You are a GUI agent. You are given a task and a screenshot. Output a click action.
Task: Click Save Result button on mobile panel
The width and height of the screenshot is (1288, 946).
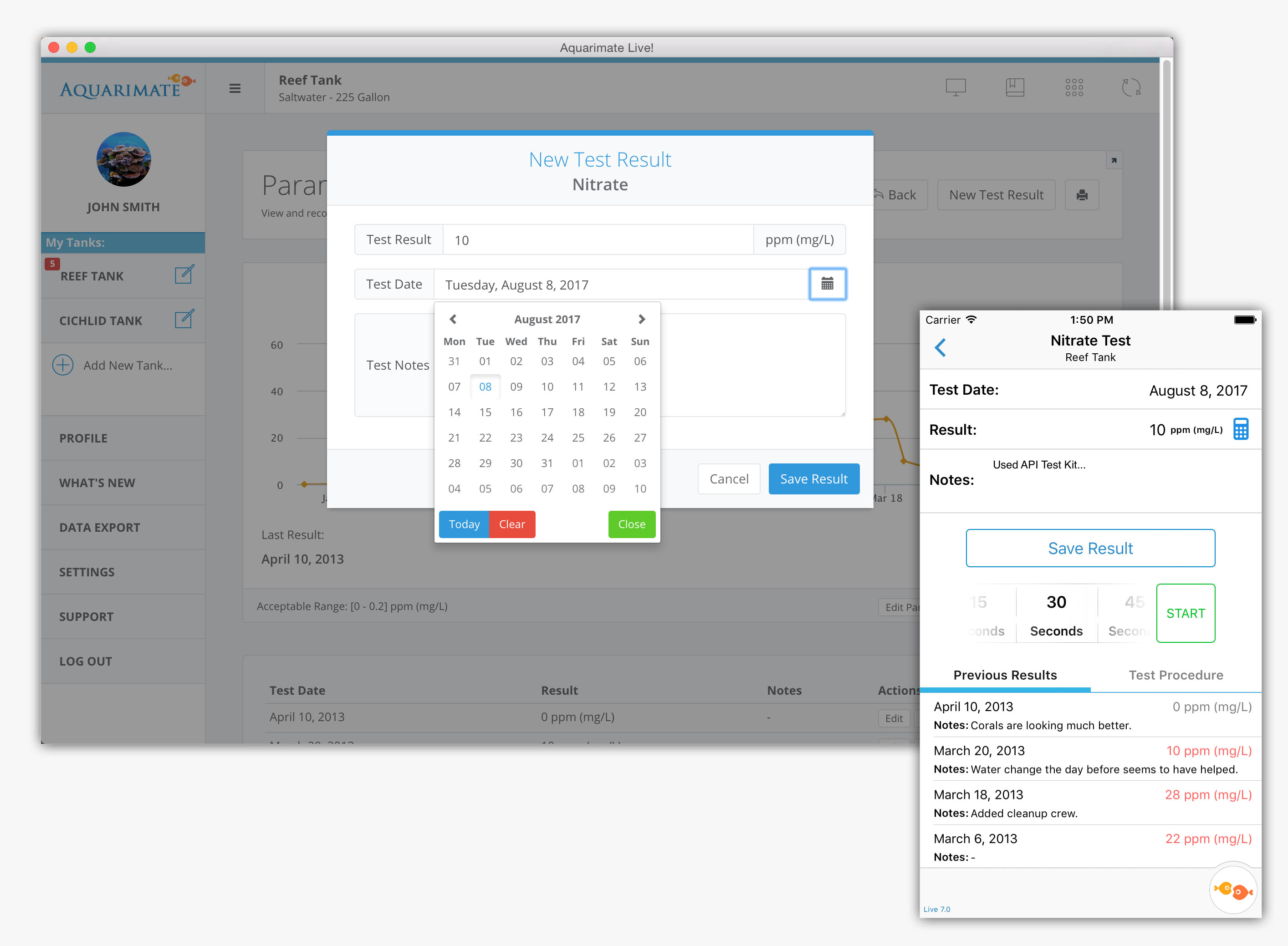pyautogui.click(x=1089, y=547)
